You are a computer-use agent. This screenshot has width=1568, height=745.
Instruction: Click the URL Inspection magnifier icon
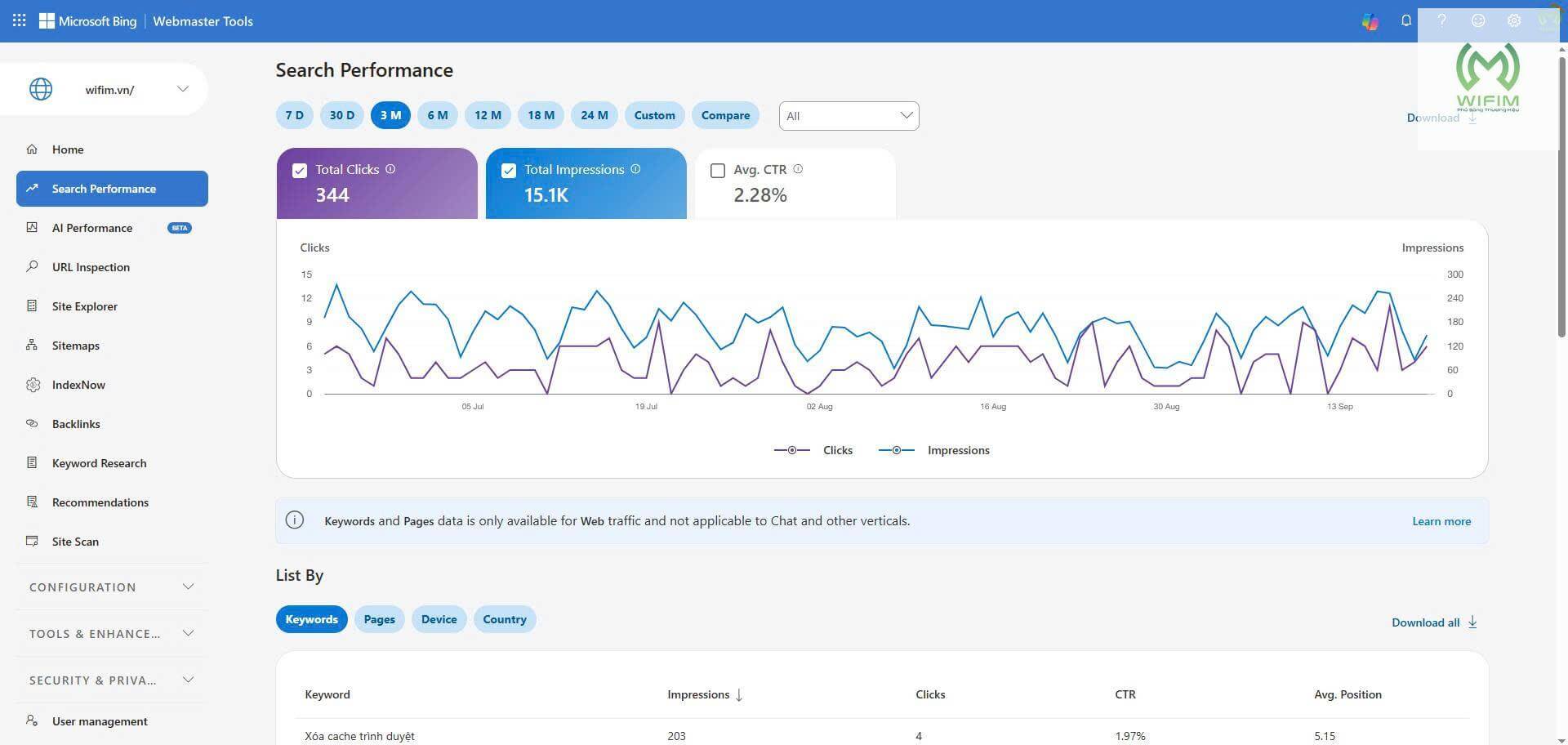(x=32, y=267)
